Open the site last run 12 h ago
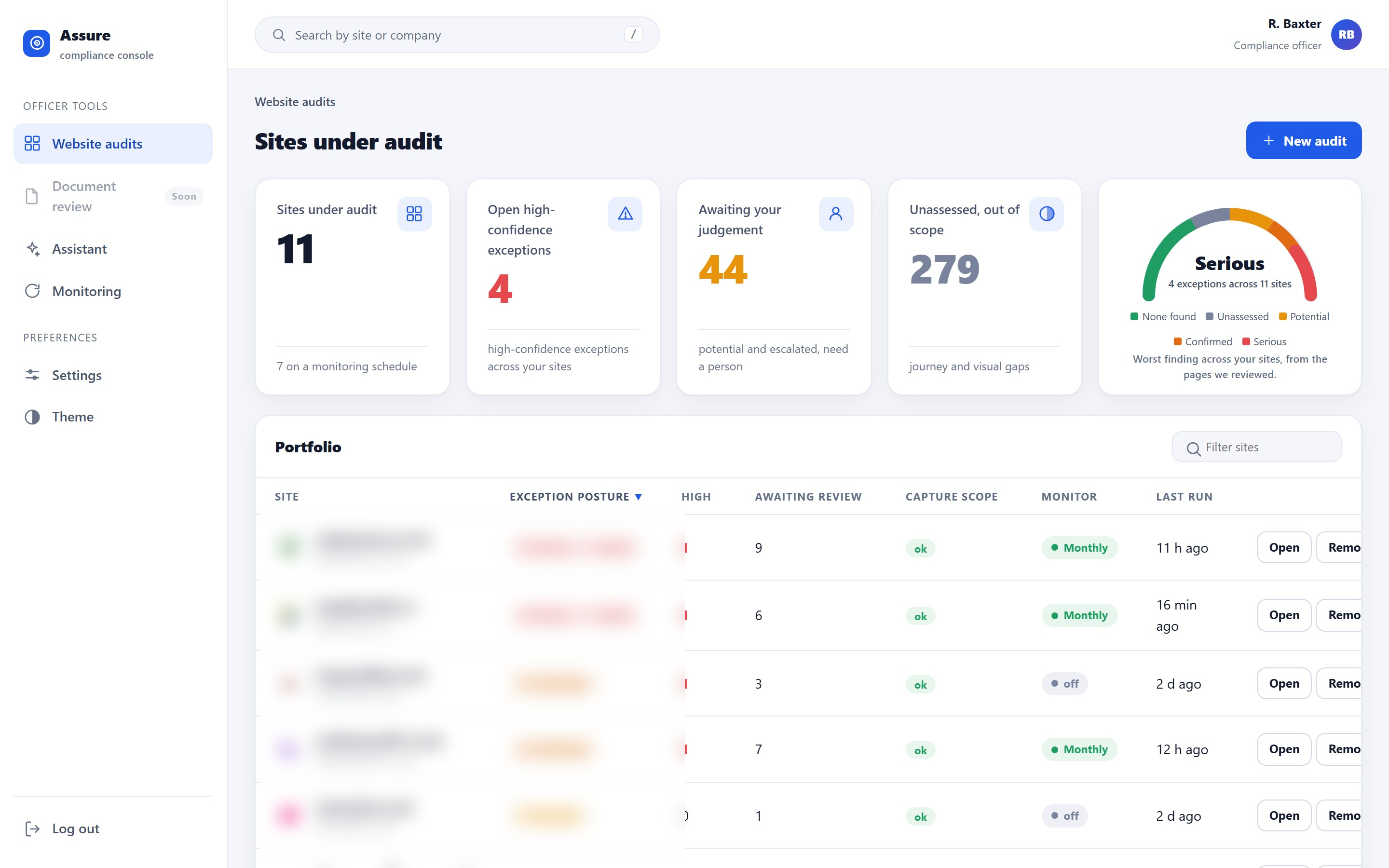 [x=1283, y=748]
